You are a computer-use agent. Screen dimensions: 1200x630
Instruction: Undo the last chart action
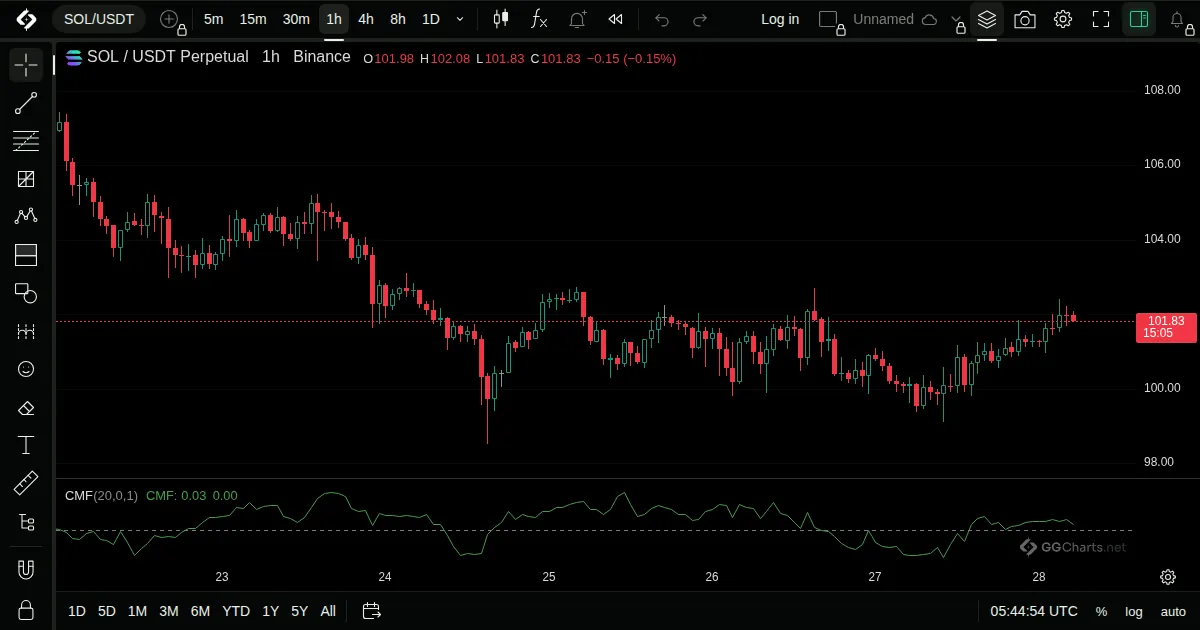coord(662,19)
